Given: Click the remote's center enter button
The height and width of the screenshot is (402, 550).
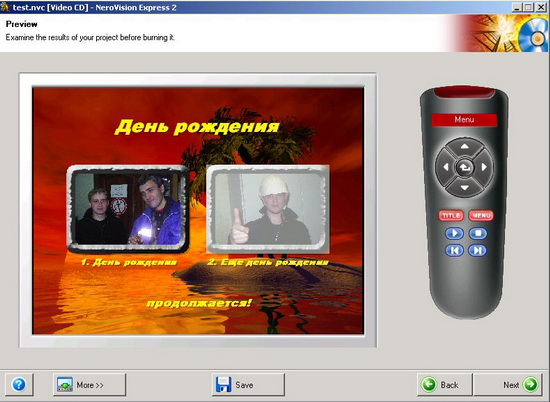Looking at the screenshot, I should [x=464, y=168].
